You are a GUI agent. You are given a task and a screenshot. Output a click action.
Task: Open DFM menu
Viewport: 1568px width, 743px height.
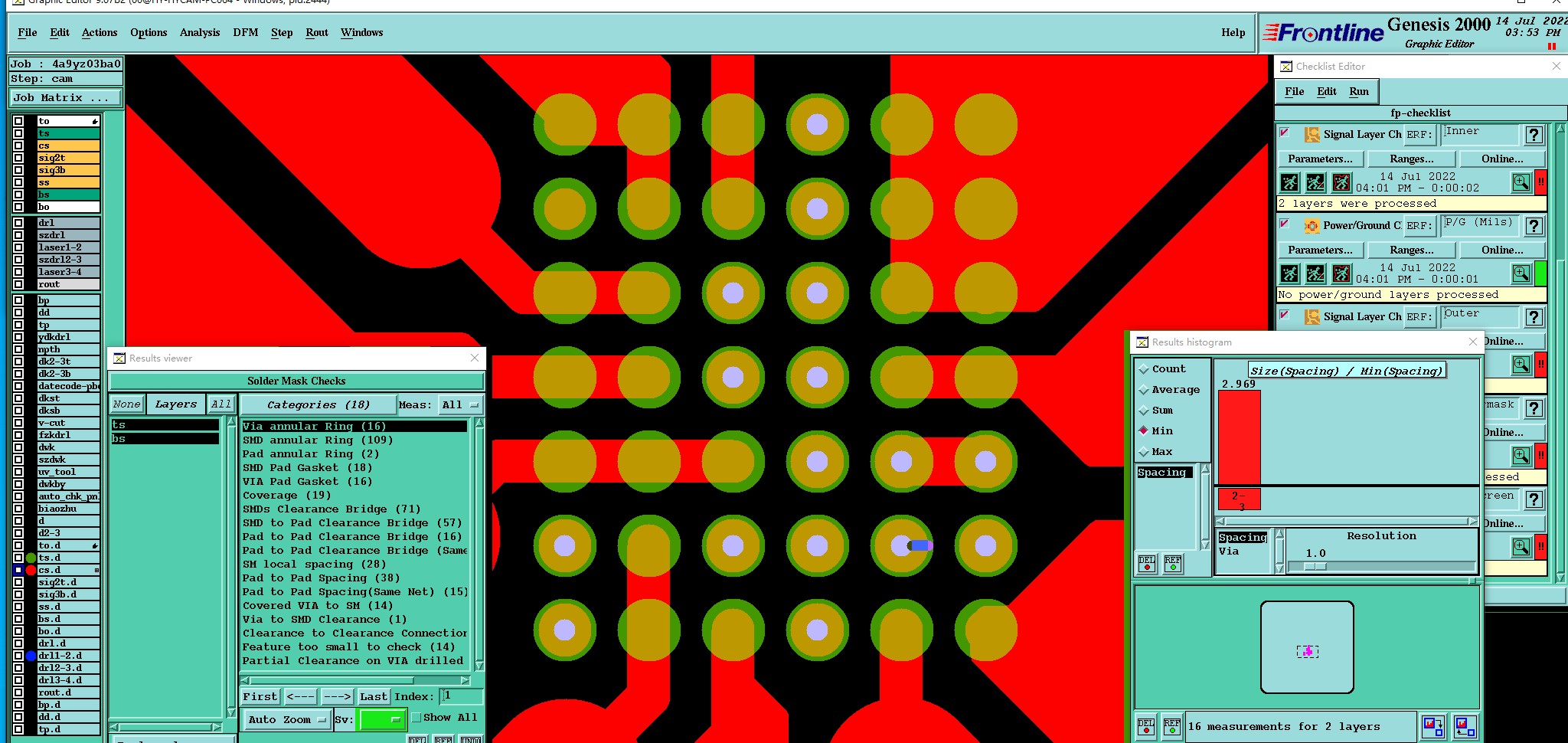point(246,32)
